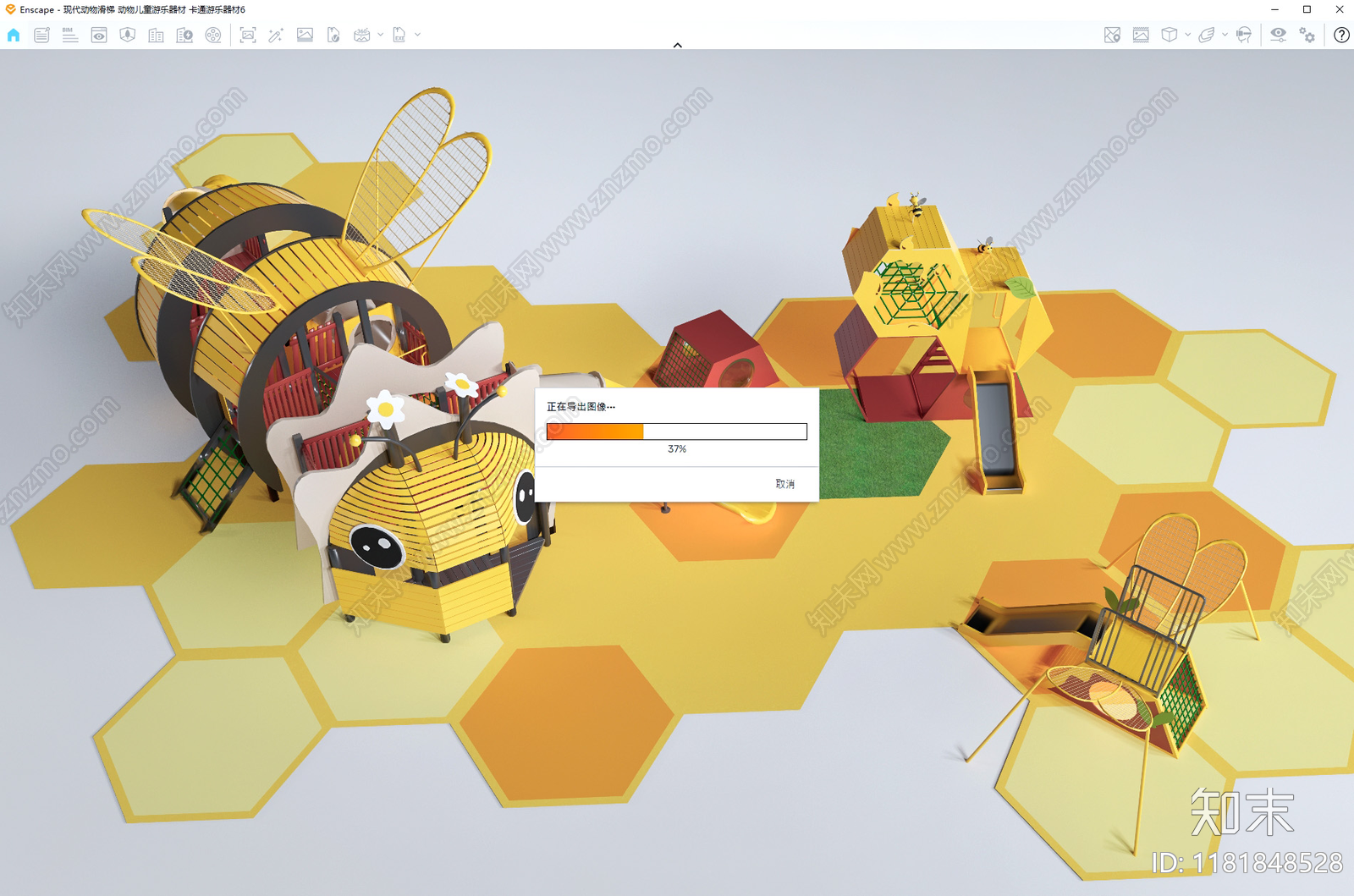This screenshot has height=896, width=1354.
Task: Click the cube view mode icon
Action: tap(1170, 35)
